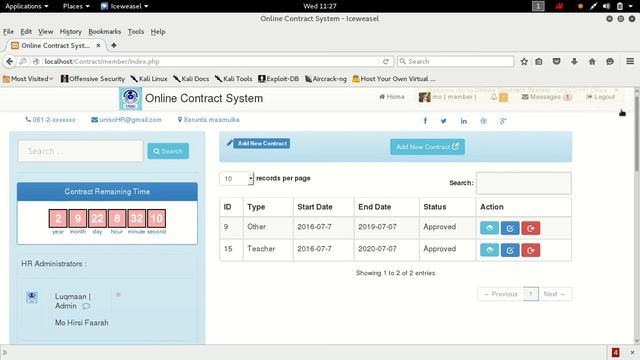Open the Tools menu
Viewport: 640px width, 360px height.
(136, 31)
